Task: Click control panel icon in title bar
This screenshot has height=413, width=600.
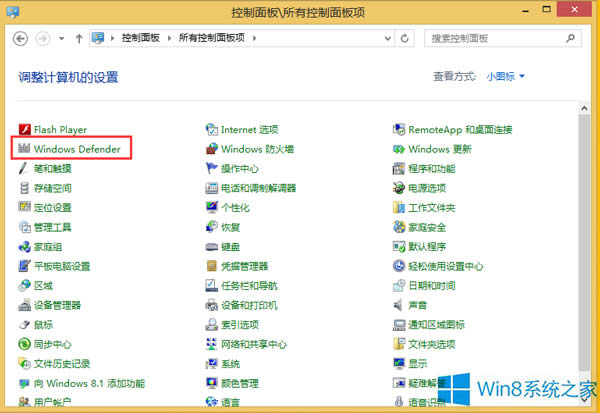Action: click(x=13, y=11)
